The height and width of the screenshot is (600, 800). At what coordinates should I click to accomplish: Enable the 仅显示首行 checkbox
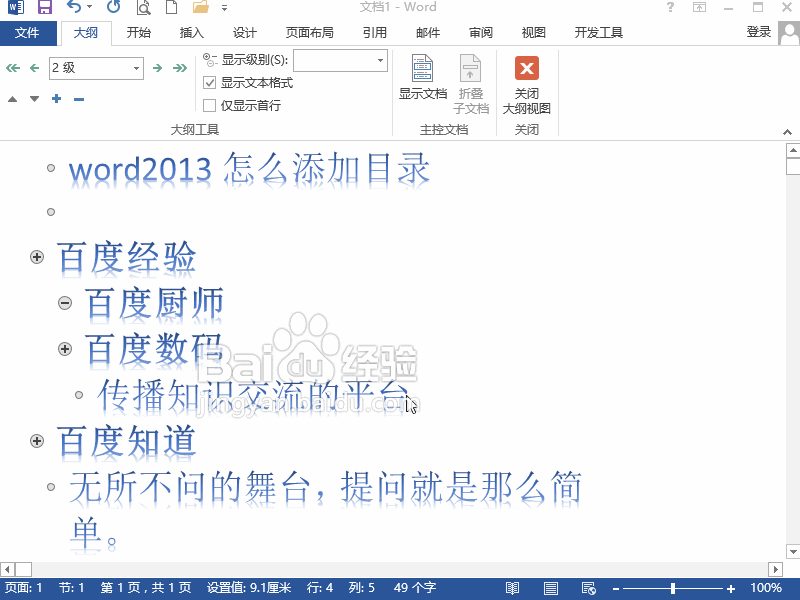pyautogui.click(x=209, y=106)
